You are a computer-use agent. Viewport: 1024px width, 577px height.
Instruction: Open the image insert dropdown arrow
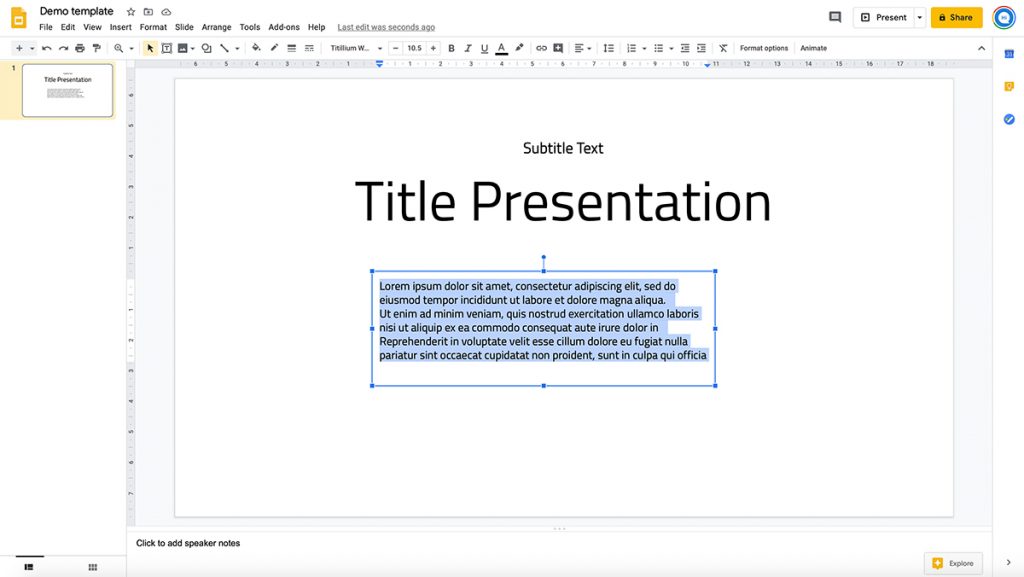point(193,48)
